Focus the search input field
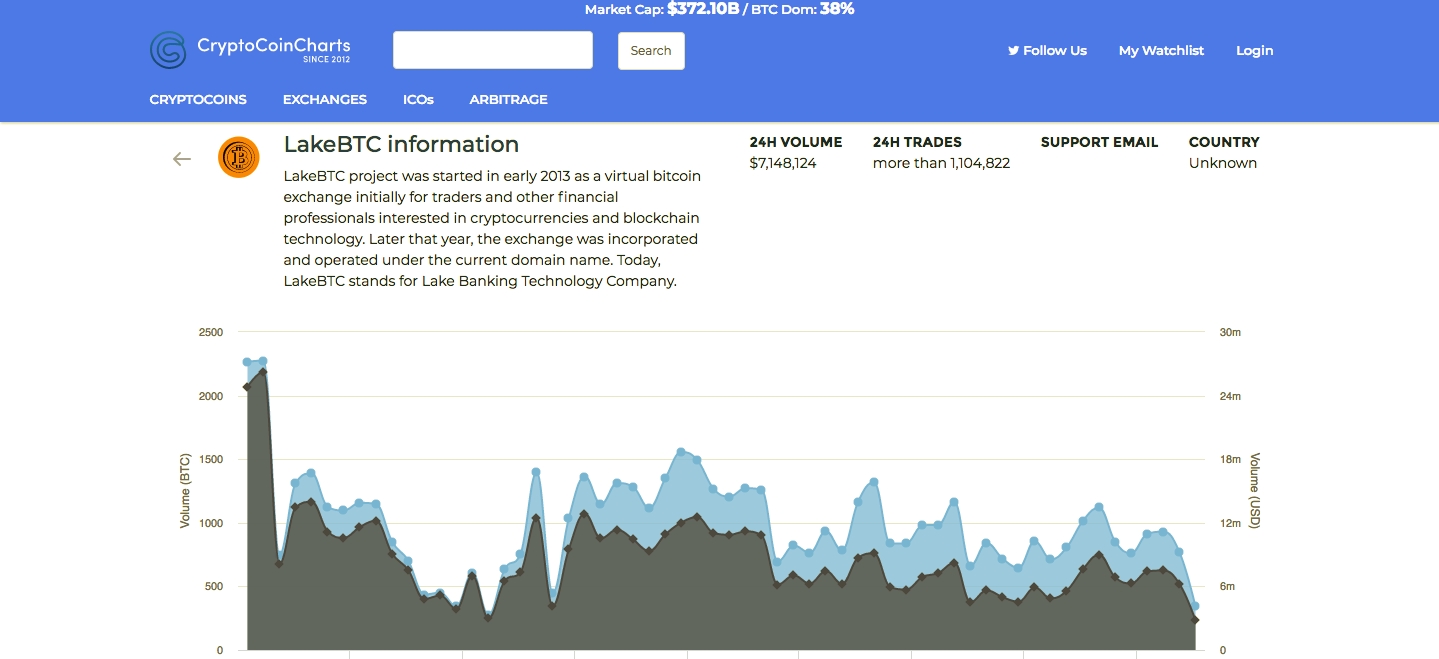Screen dimensions: 1439x659 point(493,50)
